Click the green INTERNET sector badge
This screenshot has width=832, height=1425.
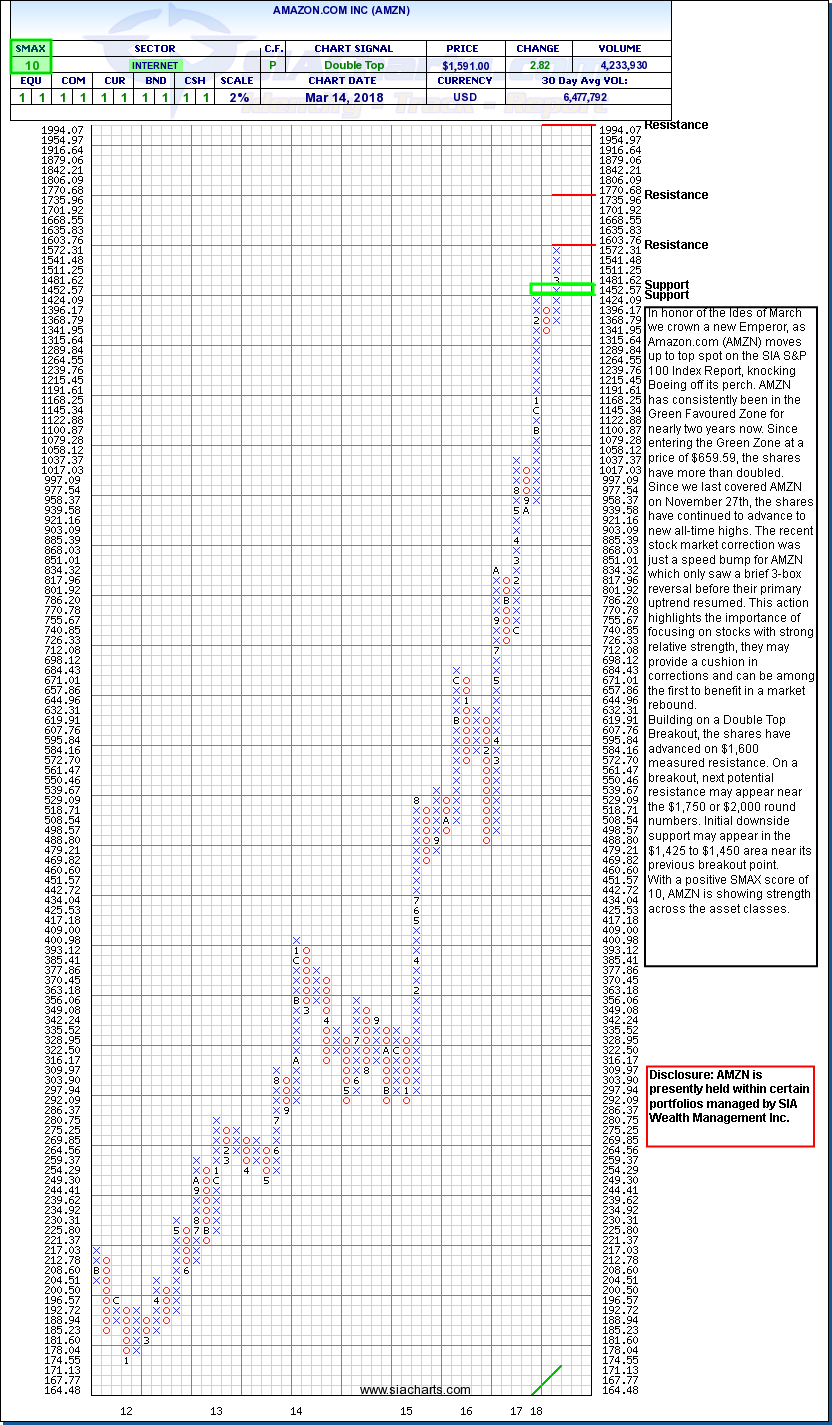[x=154, y=64]
